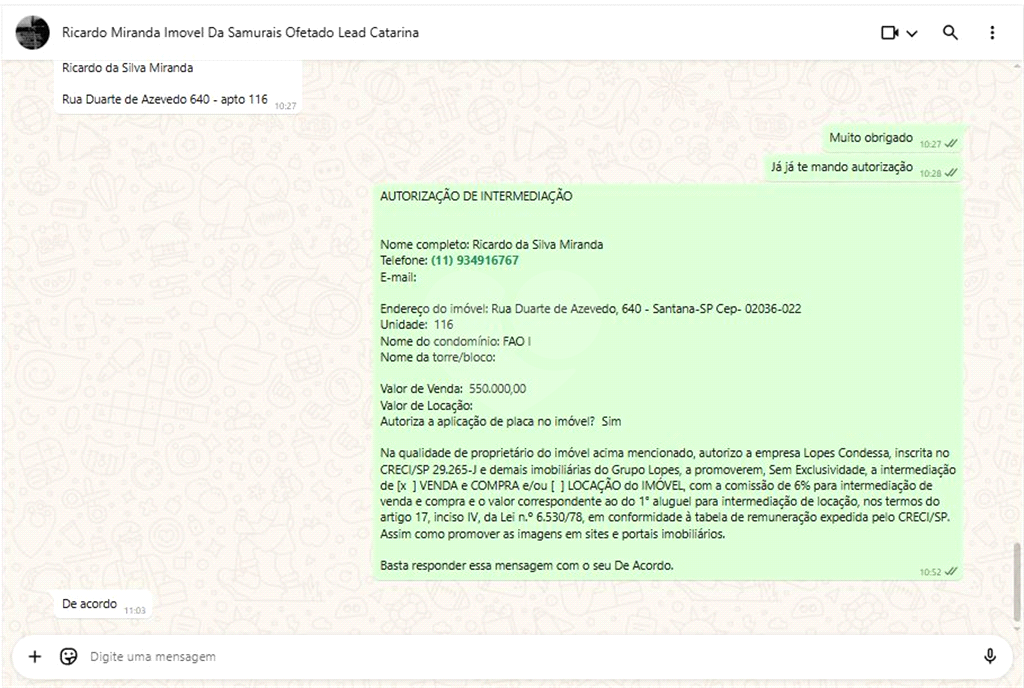This screenshot has width=1024, height=688.
Task: Click the "AUTORIZAÇÃO DE INTERMEDIAÇÃO" message heading
Action: (x=476, y=197)
